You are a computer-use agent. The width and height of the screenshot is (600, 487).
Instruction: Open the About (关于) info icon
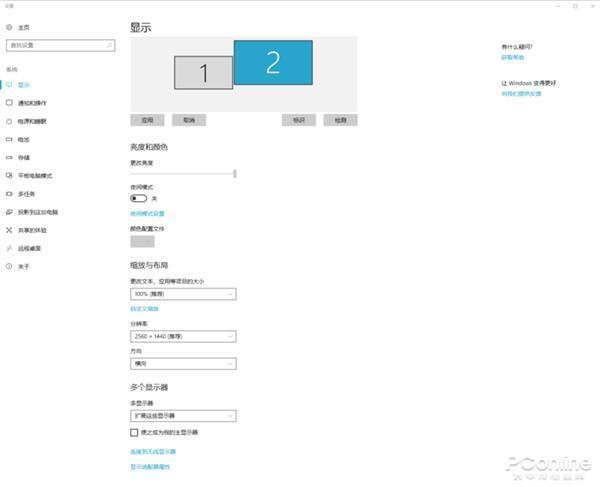pyautogui.click(x=10, y=267)
